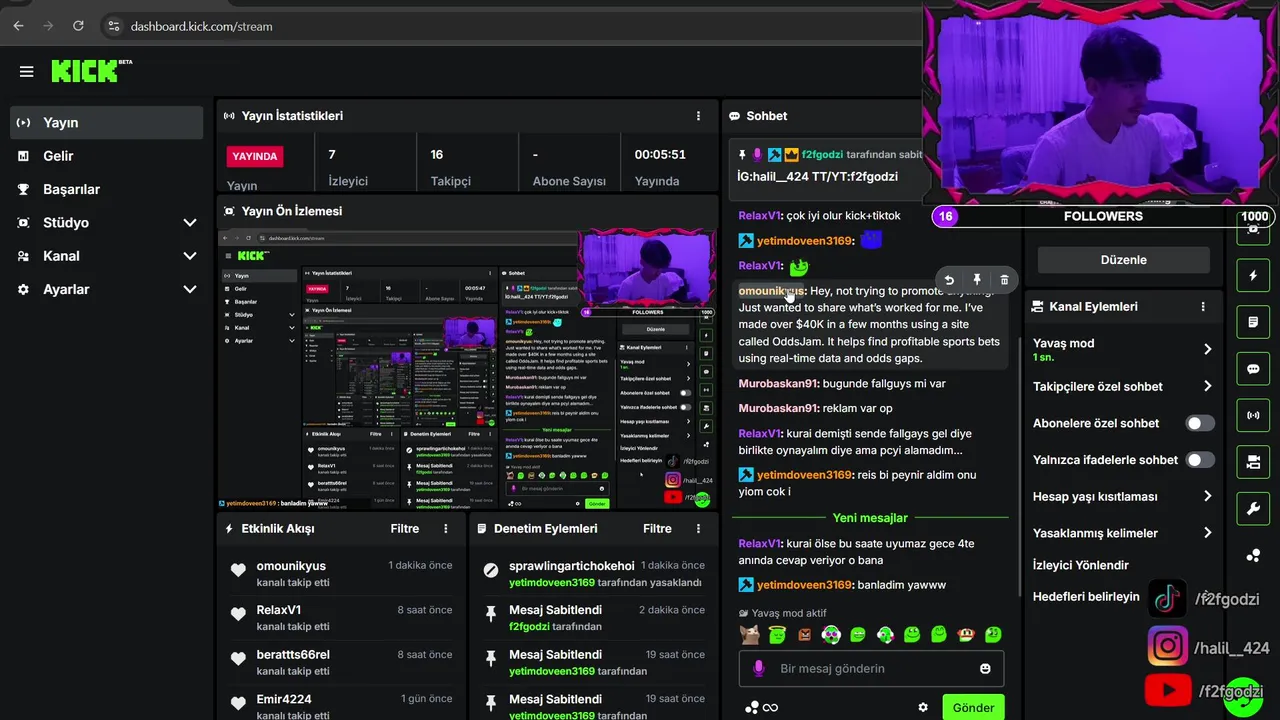Screen dimensions: 1280x720
Task: Click browser back arrow
Action: tap(18, 26)
